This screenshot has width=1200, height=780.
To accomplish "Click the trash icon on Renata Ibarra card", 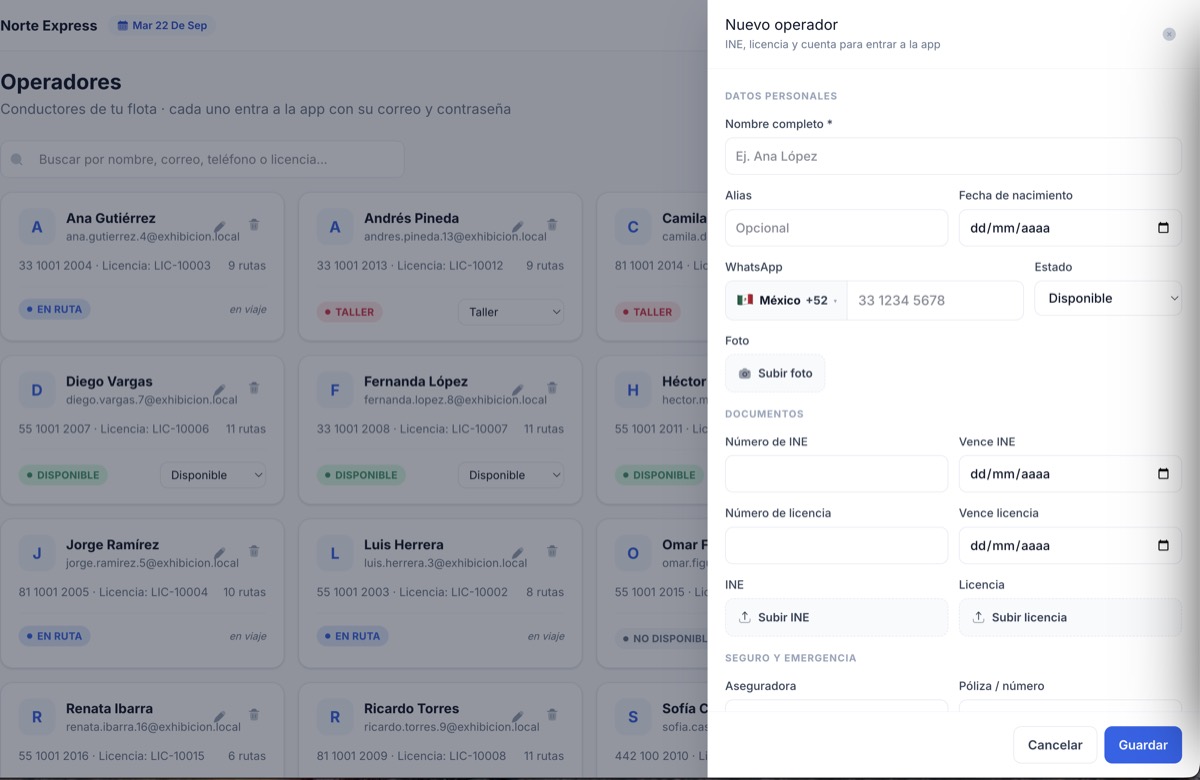I will click(254, 715).
